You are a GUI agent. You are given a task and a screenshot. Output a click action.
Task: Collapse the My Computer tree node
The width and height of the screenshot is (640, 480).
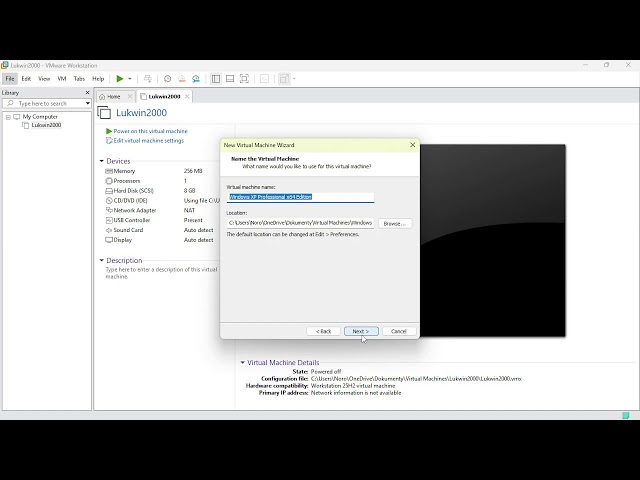point(8,117)
